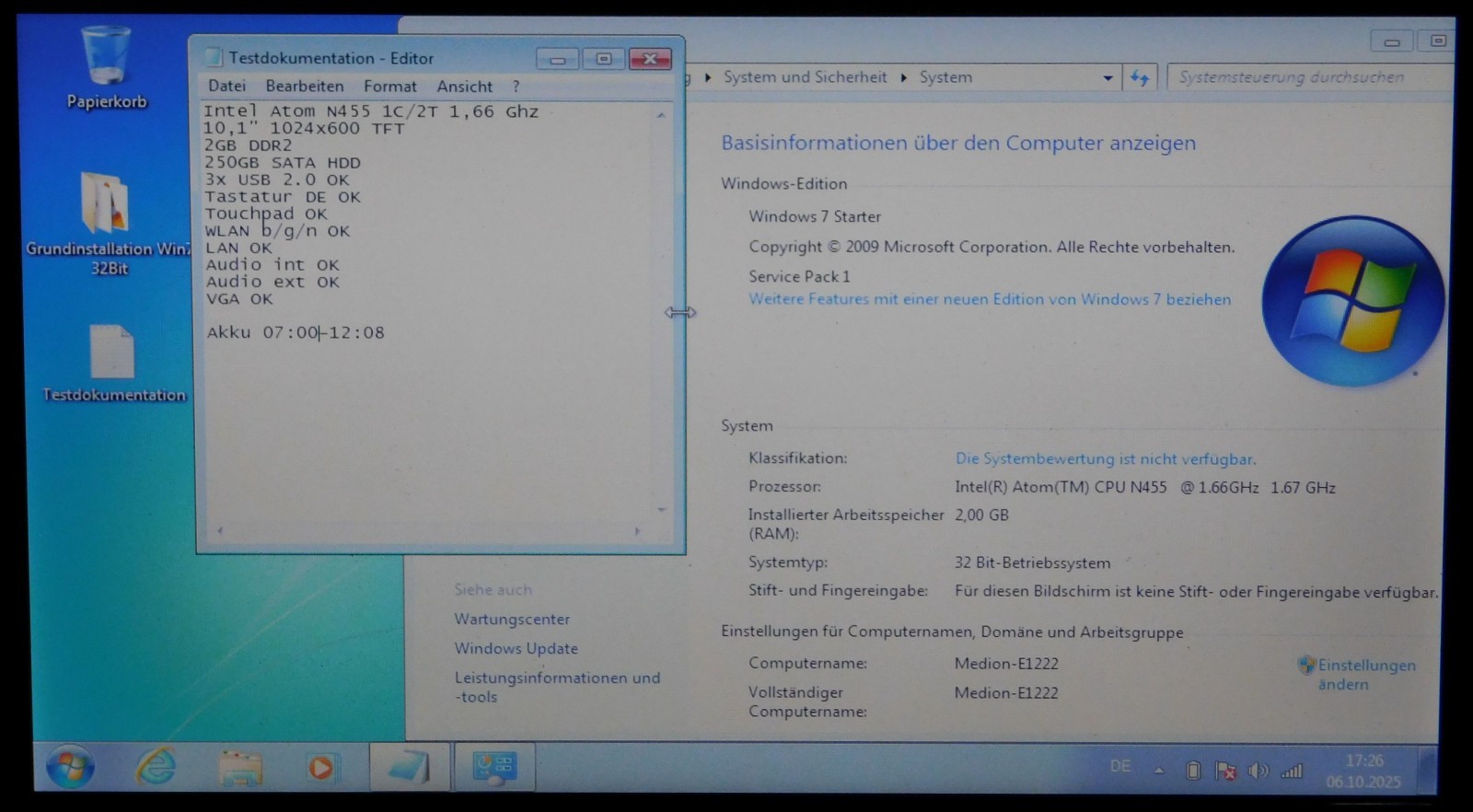1473x812 pixels.
Task: Launch Windows Media Player from taskbar
Action: [321, 767]
